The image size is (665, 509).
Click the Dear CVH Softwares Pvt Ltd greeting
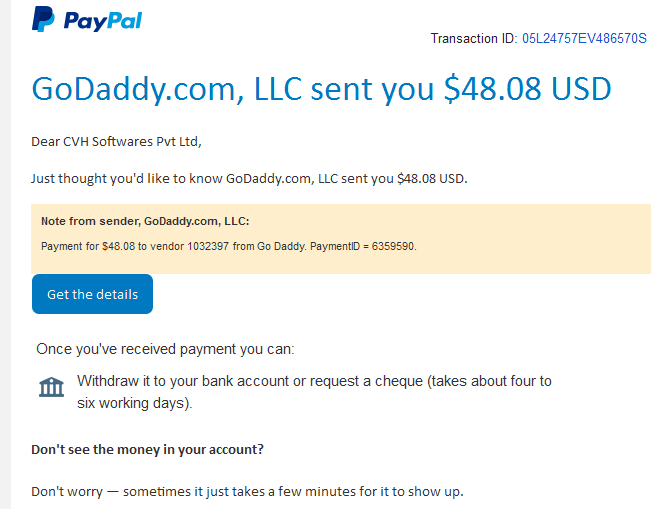pos(116,142)
